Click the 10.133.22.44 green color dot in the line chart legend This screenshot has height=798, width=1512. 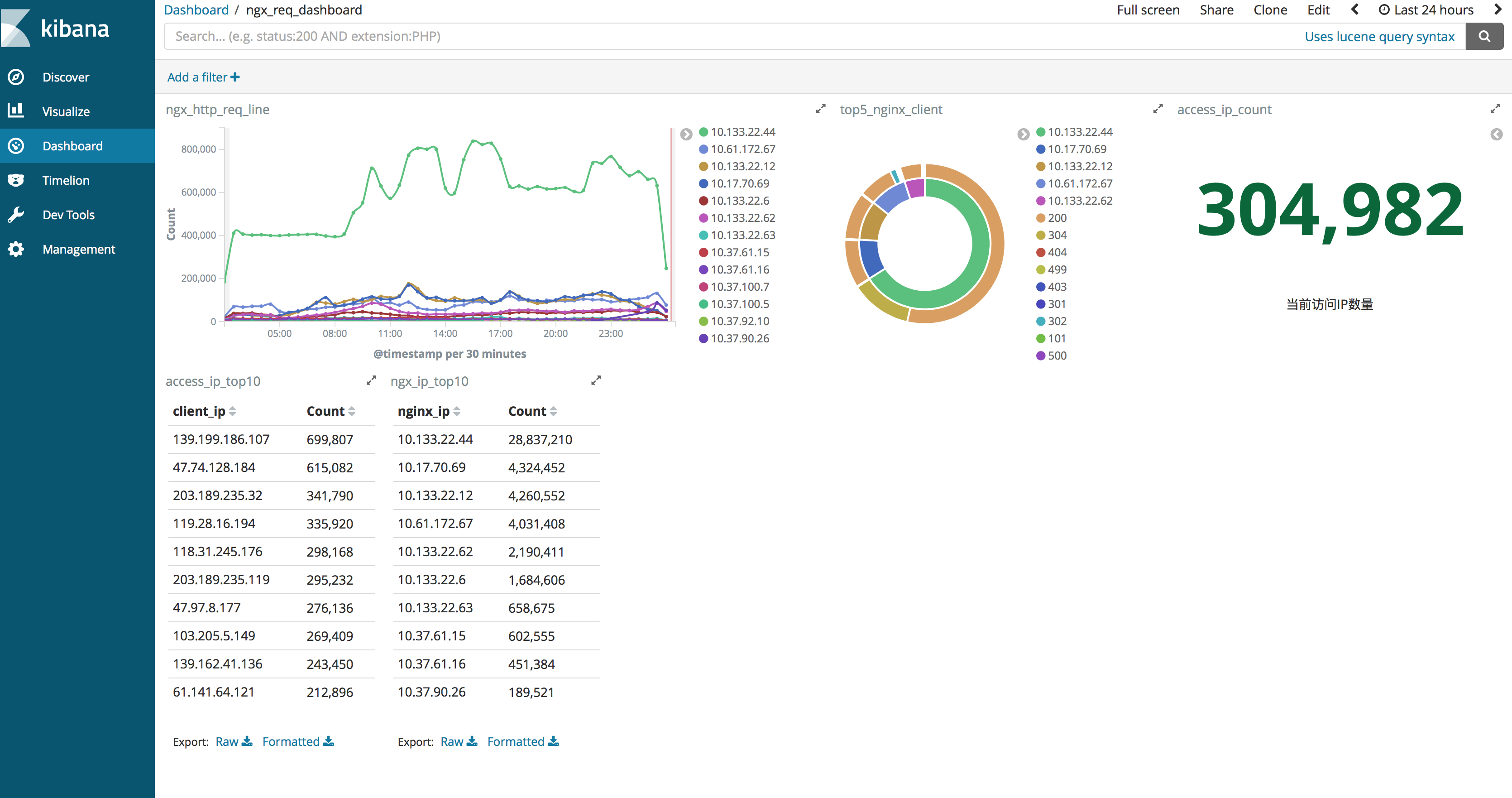[703, 132]
